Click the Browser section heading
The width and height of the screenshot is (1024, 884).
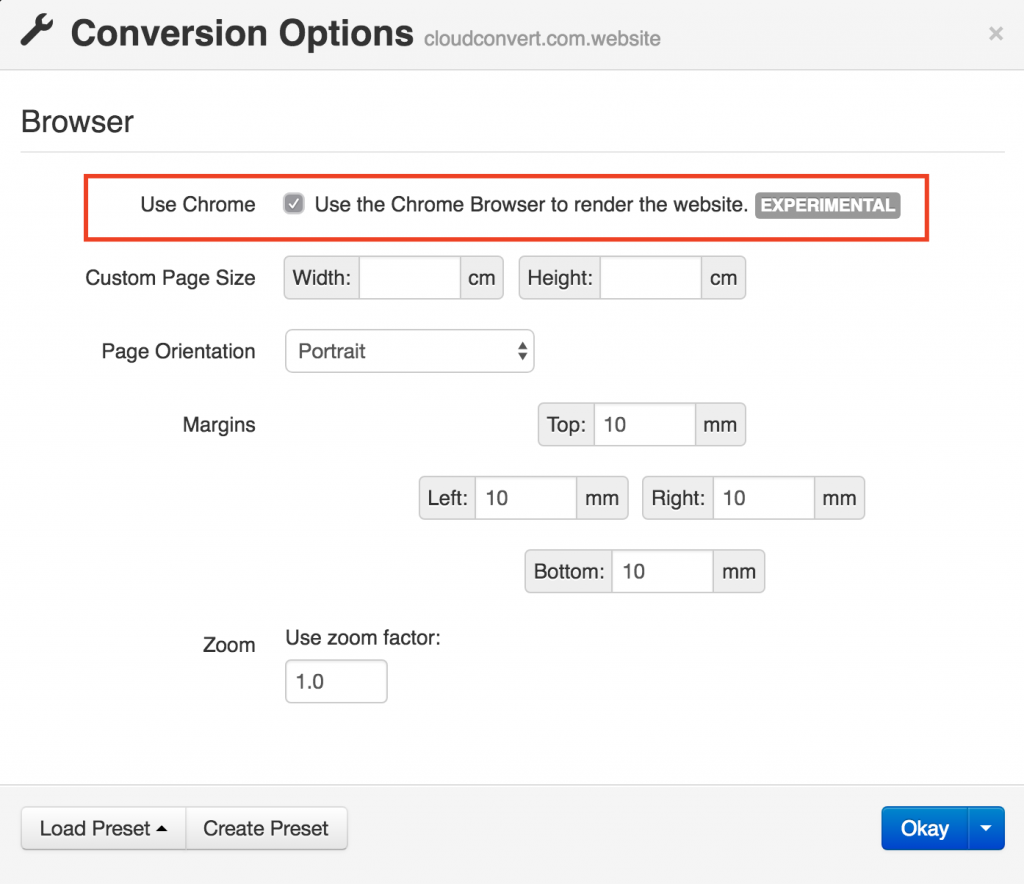coord(77,121)
